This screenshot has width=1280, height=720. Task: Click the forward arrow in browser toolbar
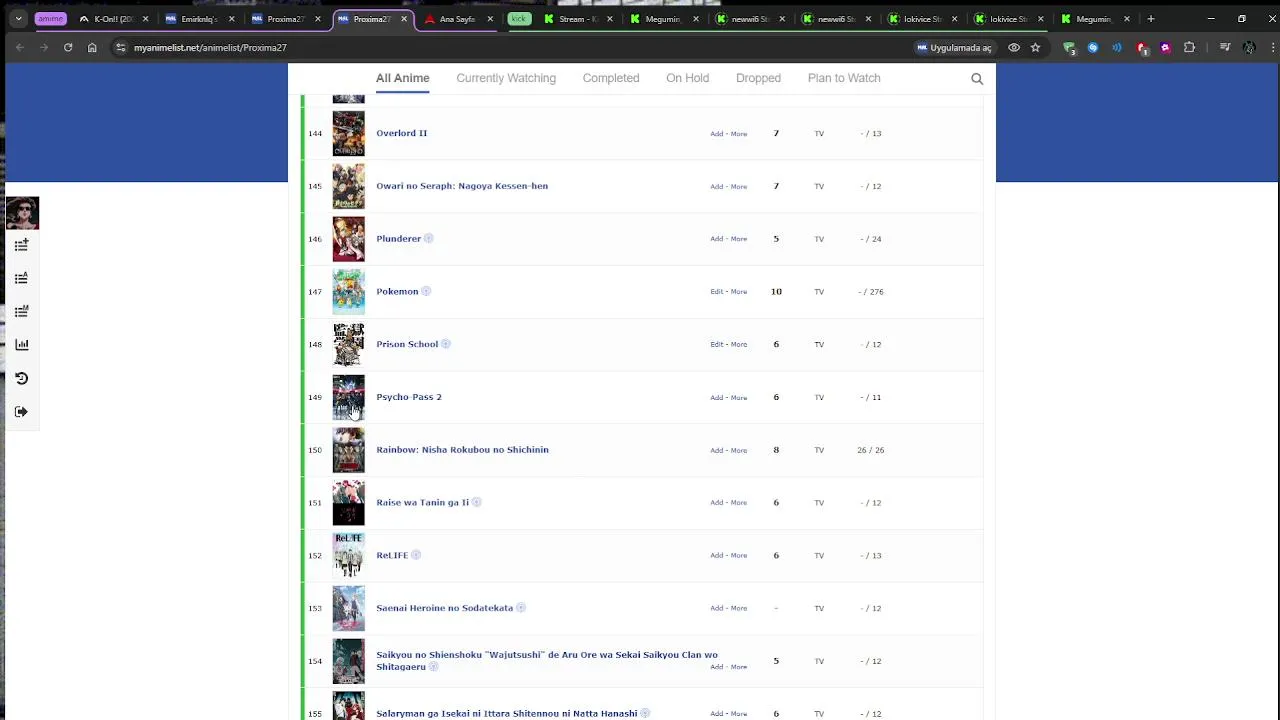(x=44, y=47)
